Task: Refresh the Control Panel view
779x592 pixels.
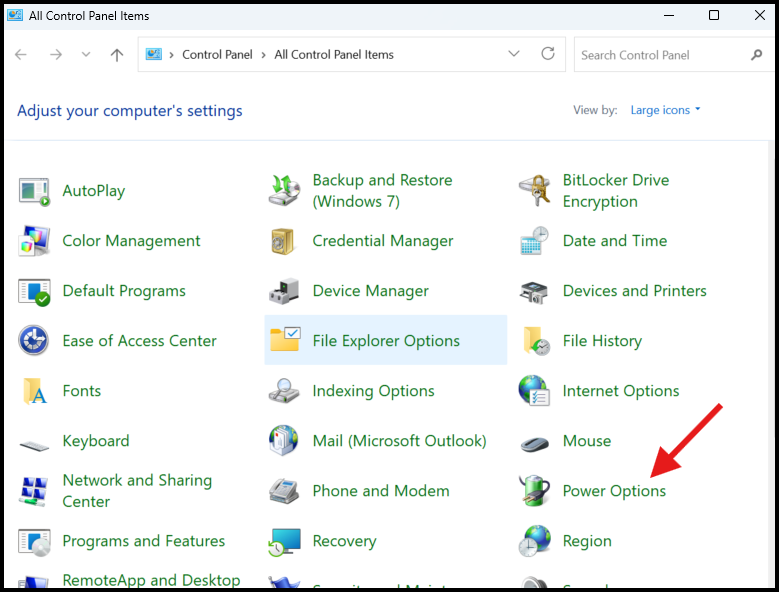Action: click(x=548, y=54)
